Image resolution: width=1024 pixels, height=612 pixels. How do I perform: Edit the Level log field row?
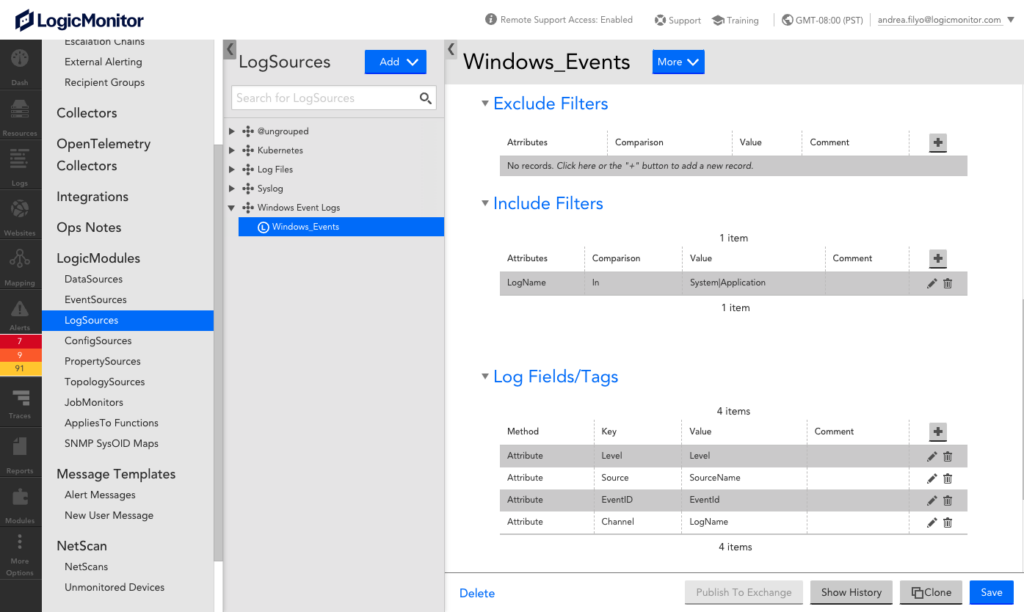pyautogui.click(x=932, y=457)
